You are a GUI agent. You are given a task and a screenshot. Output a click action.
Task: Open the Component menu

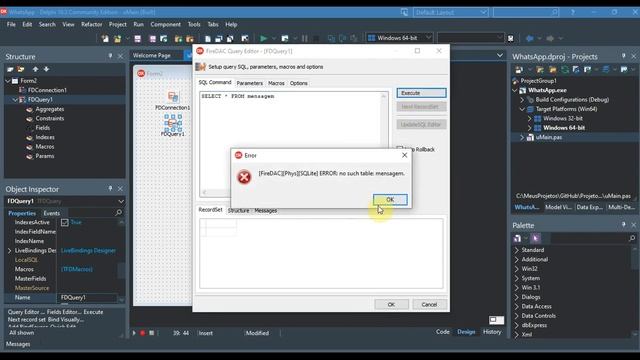click(x=165, y=24)
